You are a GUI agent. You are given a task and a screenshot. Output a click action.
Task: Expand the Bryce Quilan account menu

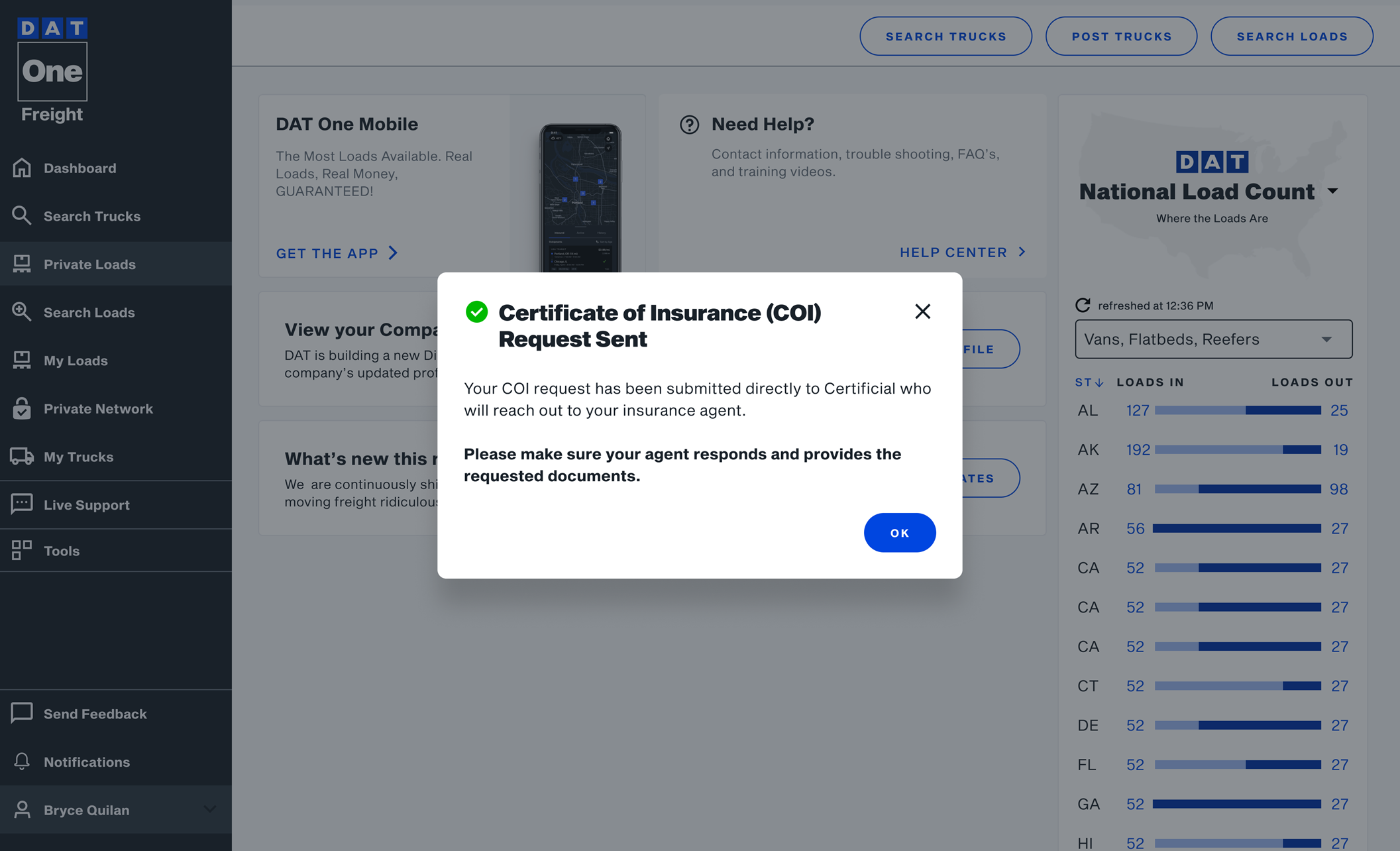click(x=210, y=809)
